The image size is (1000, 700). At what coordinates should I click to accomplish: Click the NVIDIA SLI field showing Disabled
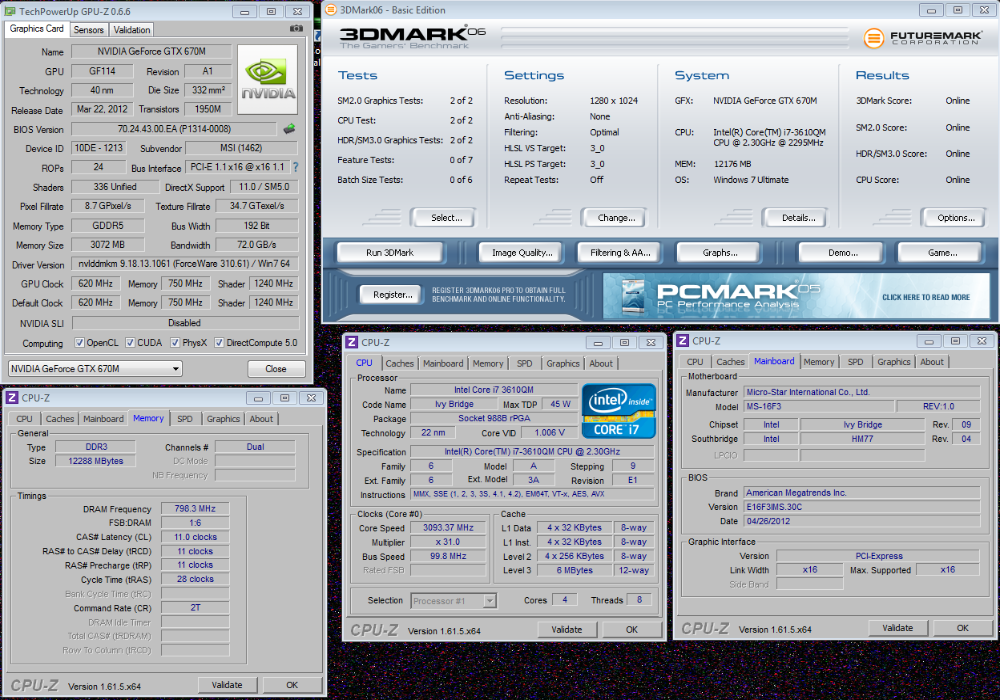pyautogui.click(x=185, y=323)
